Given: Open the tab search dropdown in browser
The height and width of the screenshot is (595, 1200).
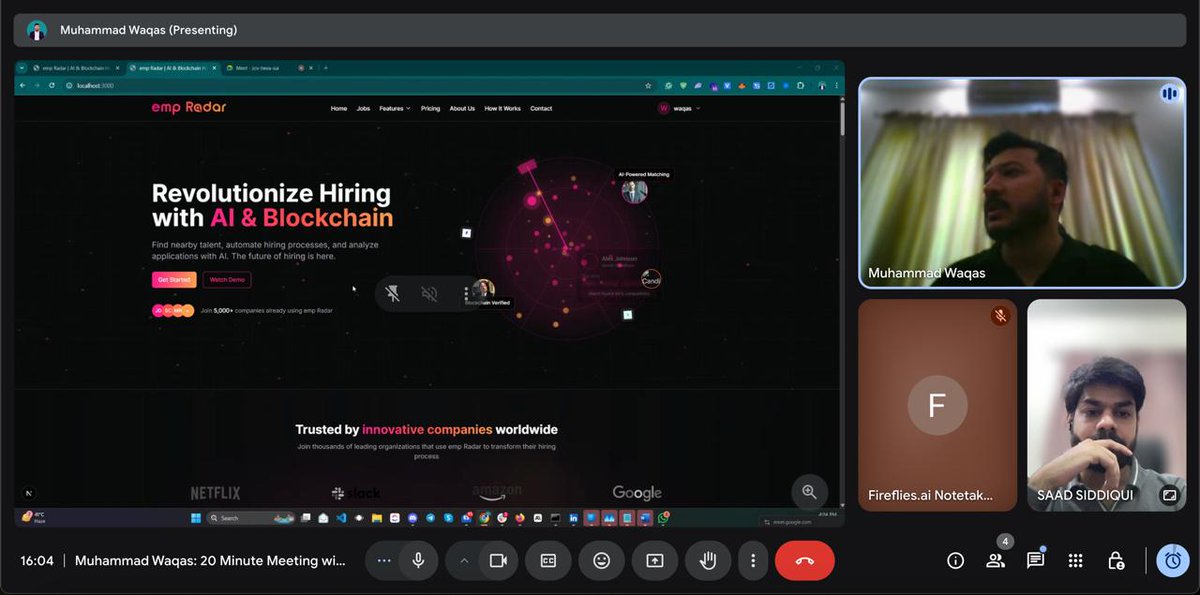Looking at the screenshot, I should (21, 68).
